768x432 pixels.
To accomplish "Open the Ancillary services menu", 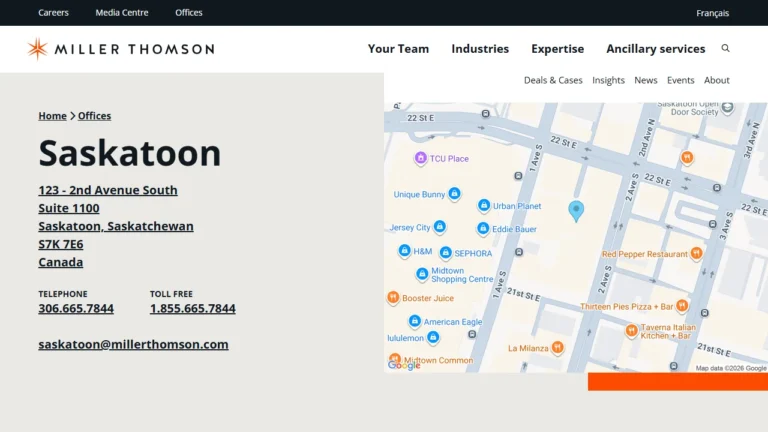I will (655, 49).
